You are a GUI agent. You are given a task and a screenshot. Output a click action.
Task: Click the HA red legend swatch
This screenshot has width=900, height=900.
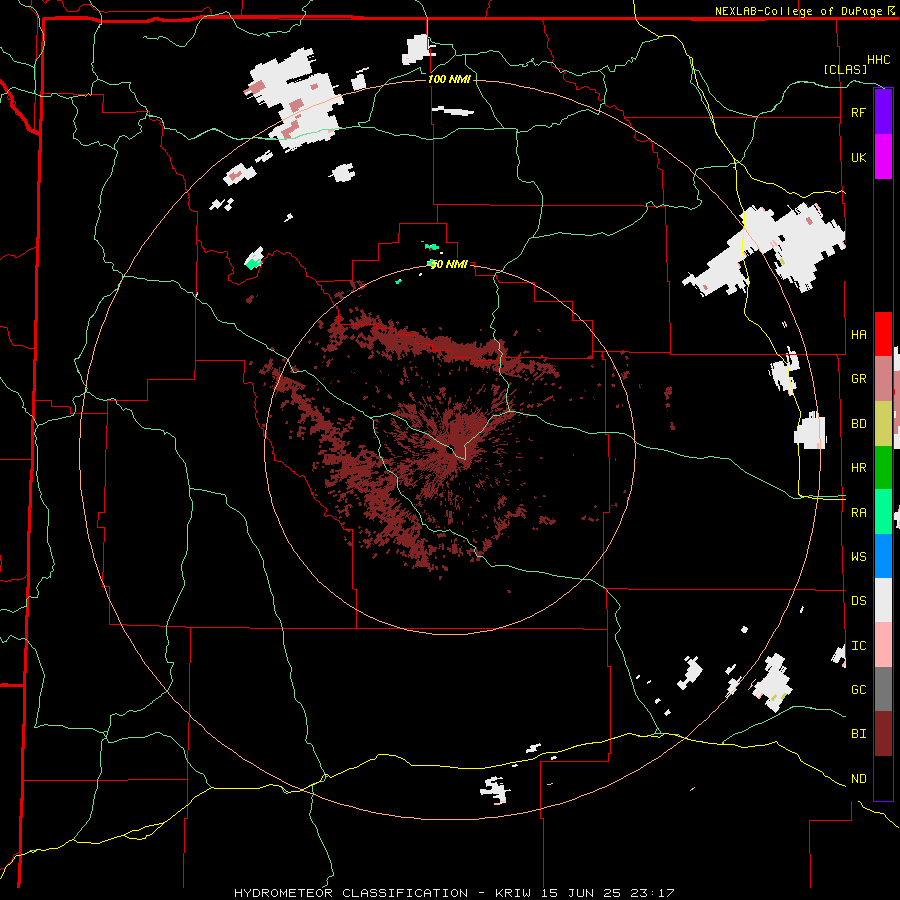pyautogui.click(x=883, y=334)
